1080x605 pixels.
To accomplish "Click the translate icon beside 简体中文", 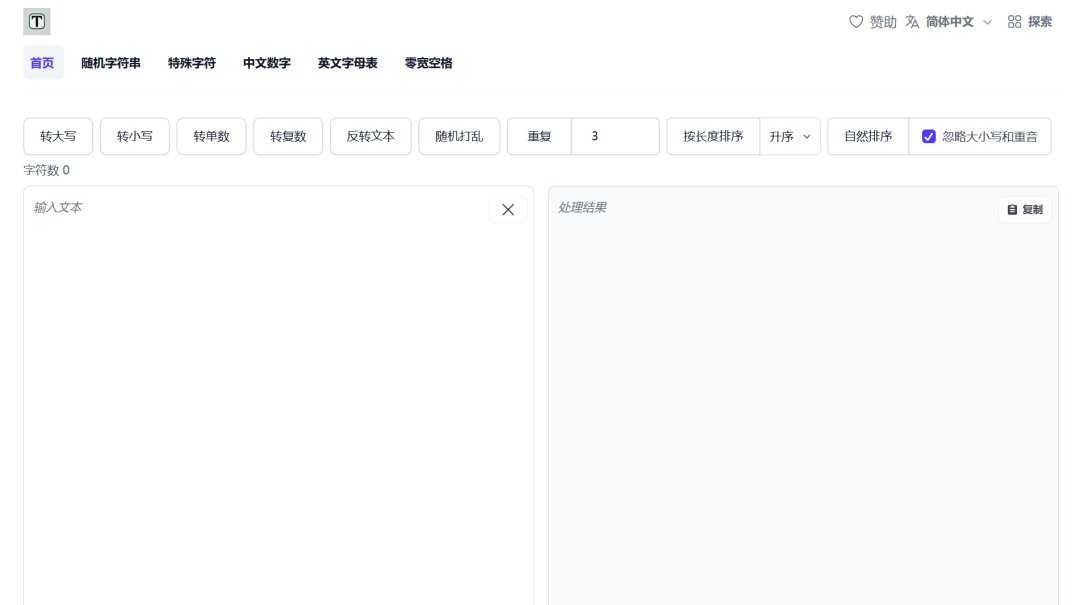I will pyautogui.click(x=912, y=21).
